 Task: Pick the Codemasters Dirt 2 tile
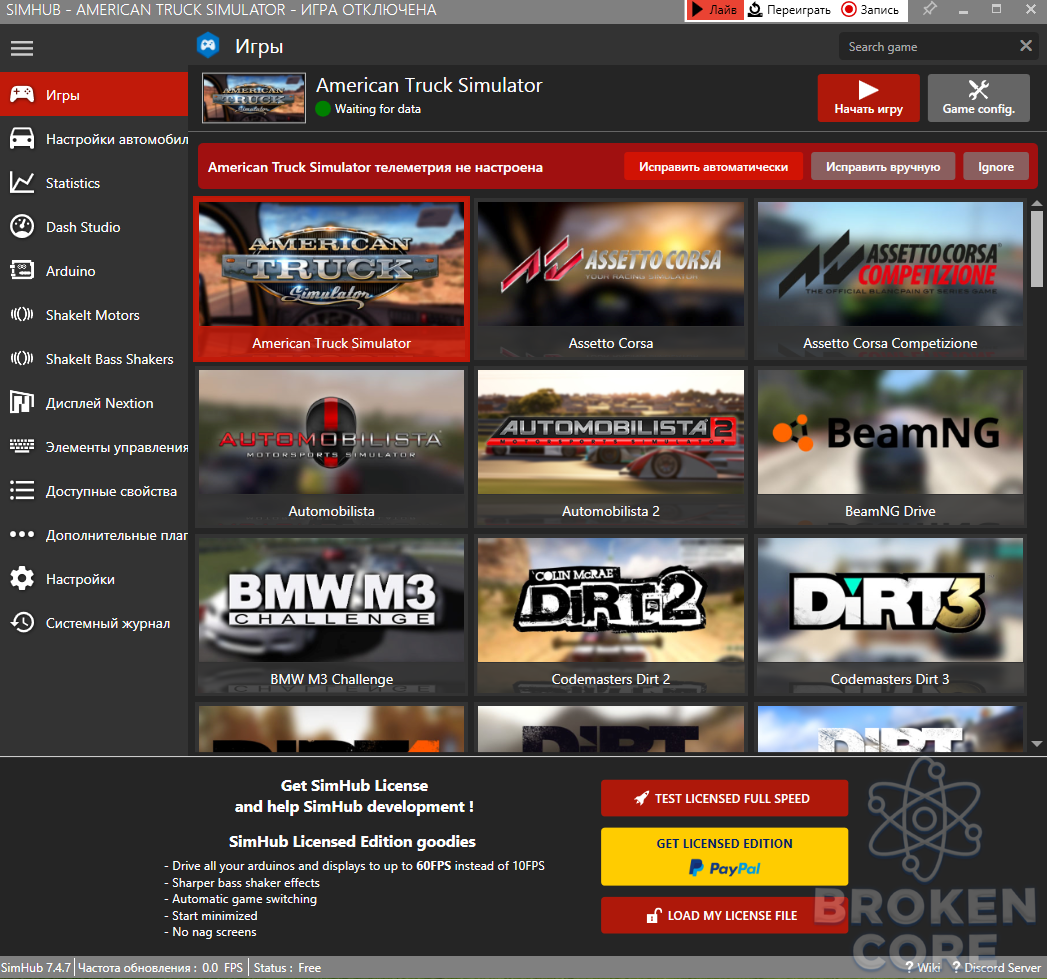click(x=611, y=615)
